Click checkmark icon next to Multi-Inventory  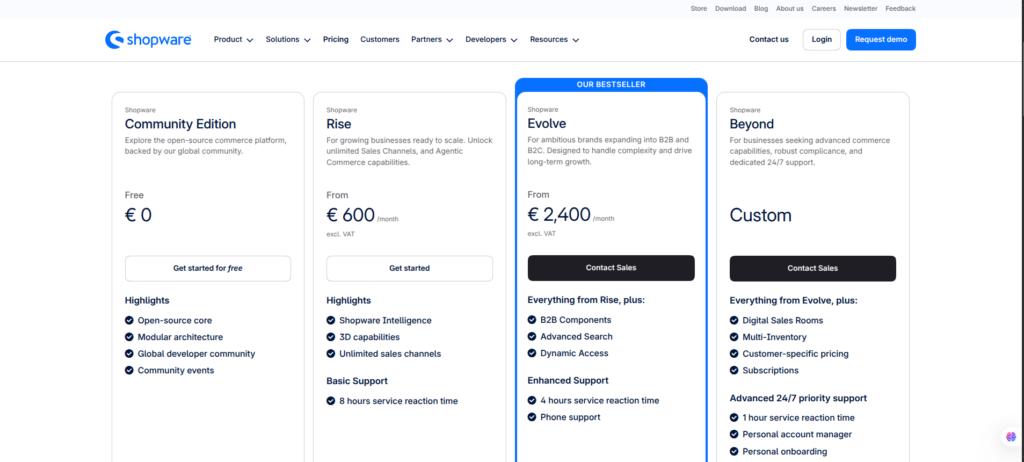[x=734, y=337]
